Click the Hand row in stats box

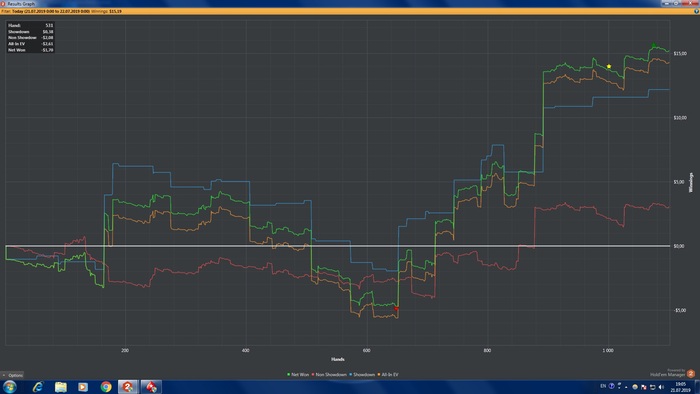[30, 25]
